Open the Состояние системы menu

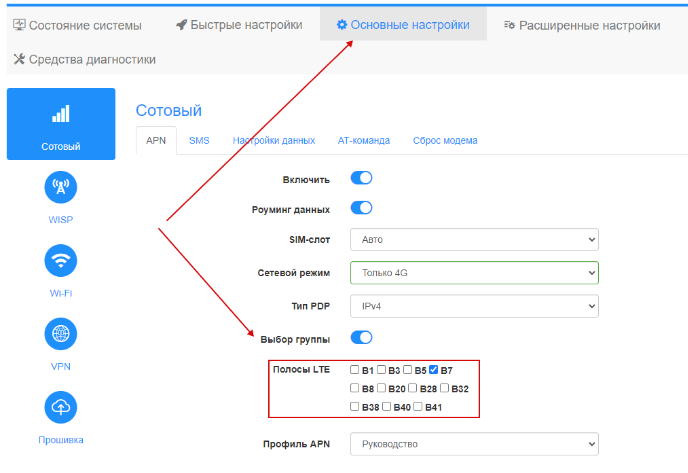pyautogui.click(x=77, y=25)
